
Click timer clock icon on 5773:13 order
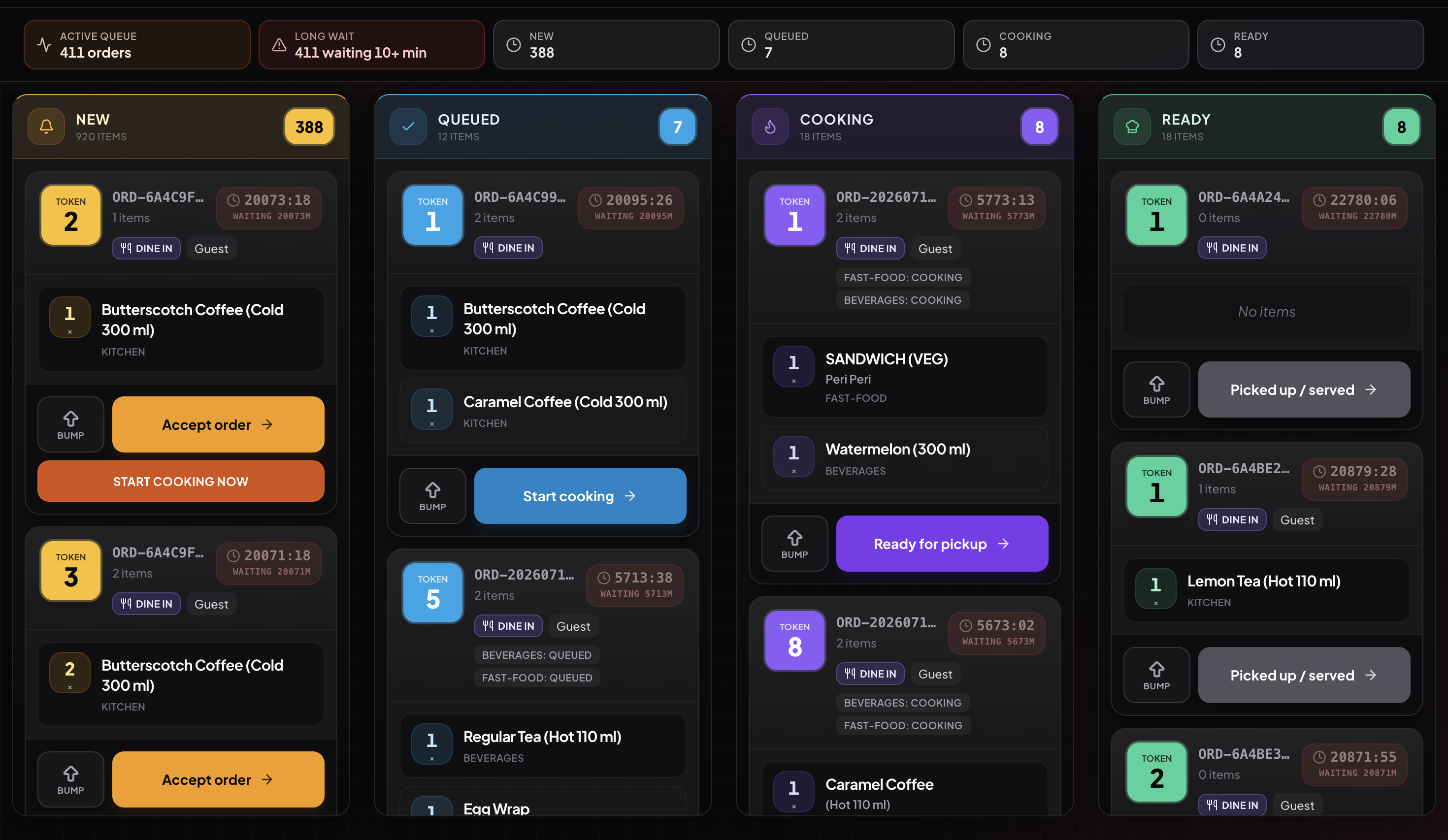click(x=966, y=200)
